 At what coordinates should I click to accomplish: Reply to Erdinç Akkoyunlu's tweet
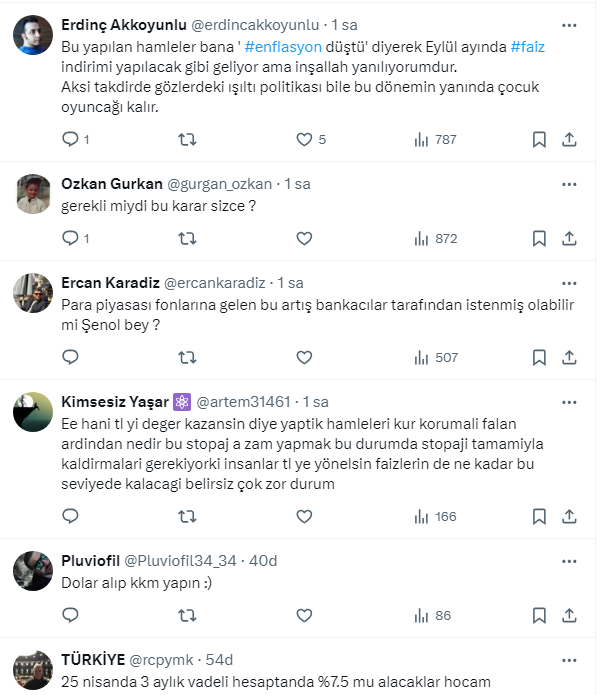(70, 140)
